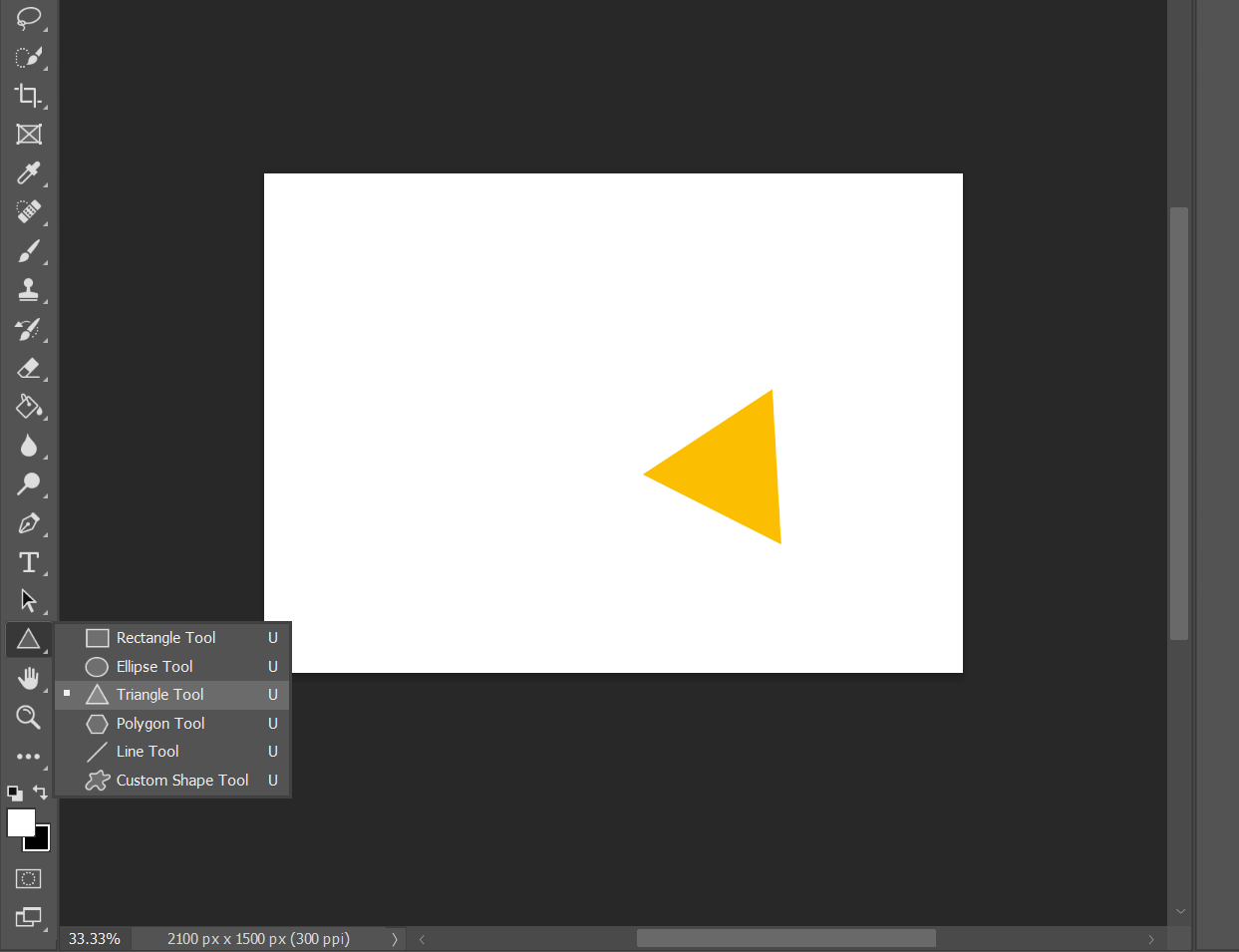Choose Line Tool from flyout
1239x952 pixels.
click(172, 752)
